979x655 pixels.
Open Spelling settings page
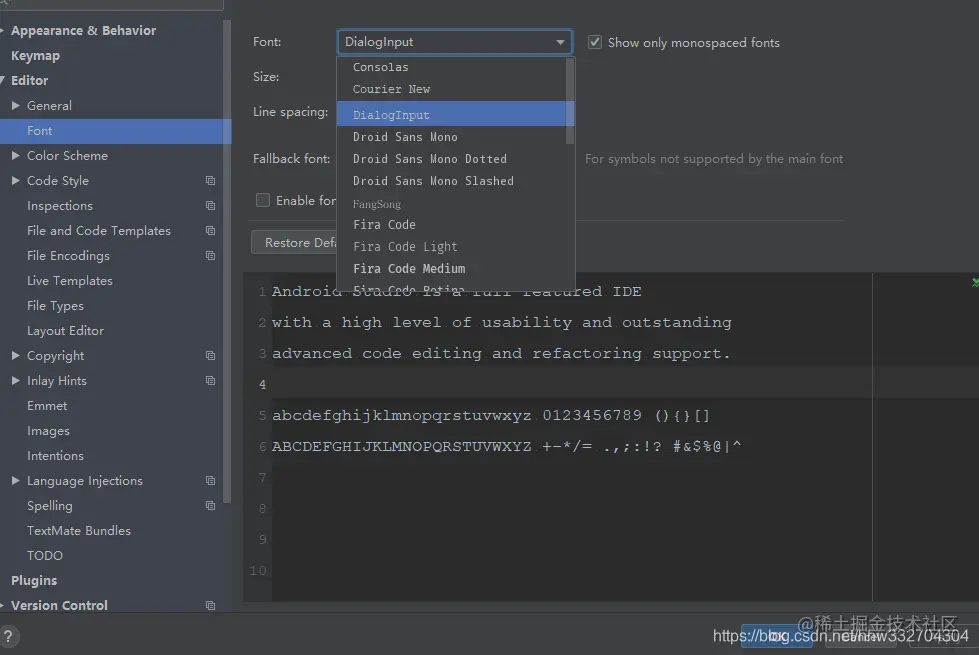click(x=49, y=505)
